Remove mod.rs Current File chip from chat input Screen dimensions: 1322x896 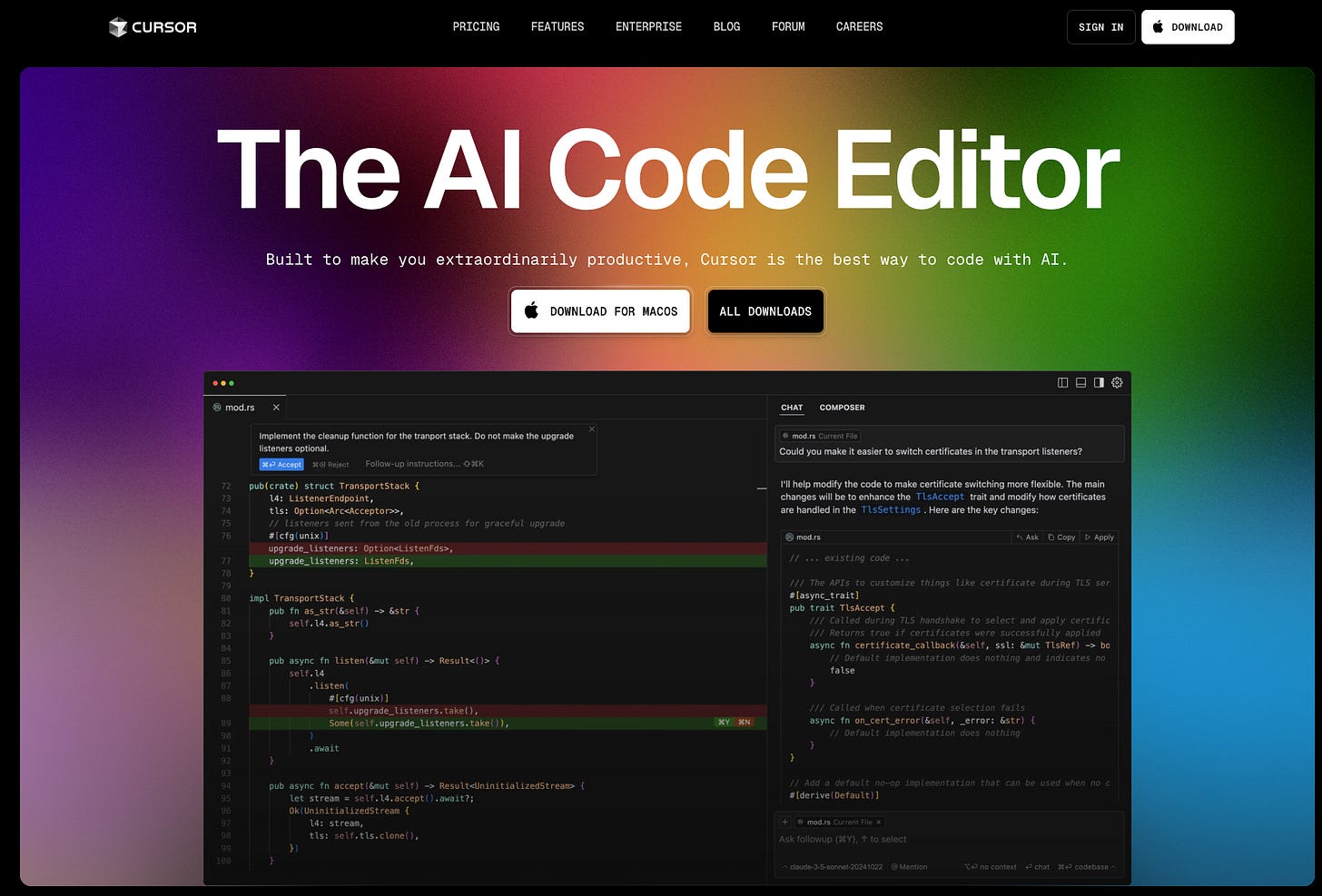(x=878, y=822)
